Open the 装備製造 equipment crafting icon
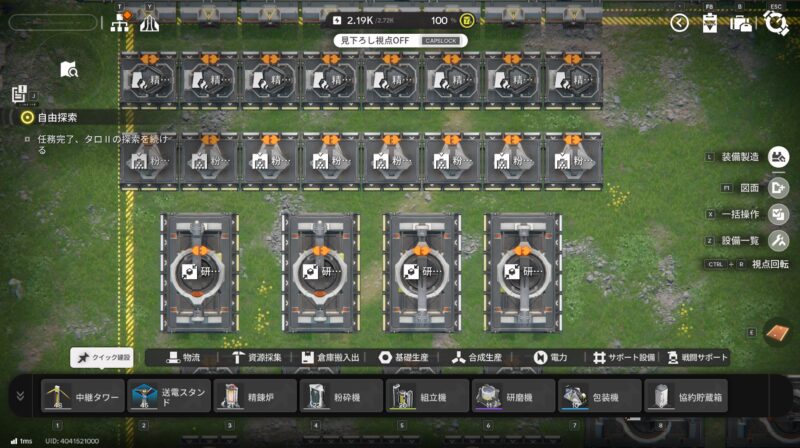 [779, 157]
